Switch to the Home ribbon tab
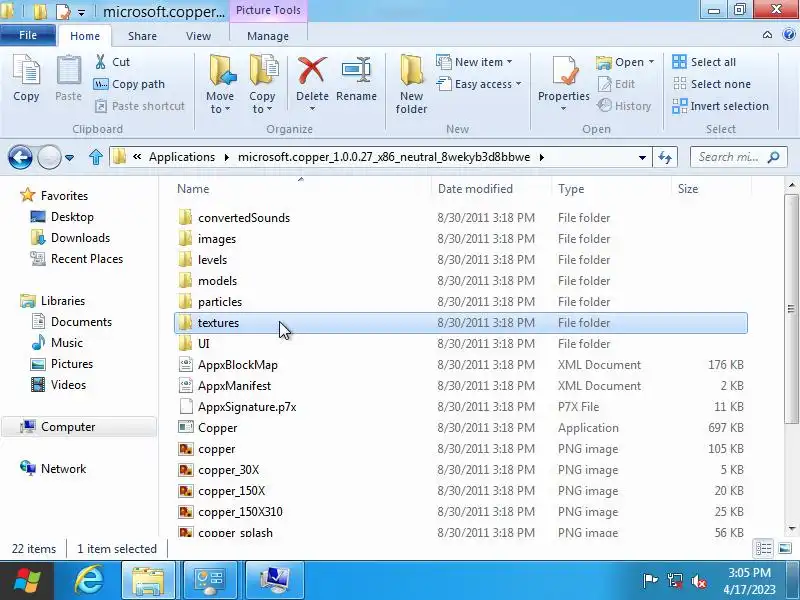Viewport: 800px width, 600px height. (85, 36)
